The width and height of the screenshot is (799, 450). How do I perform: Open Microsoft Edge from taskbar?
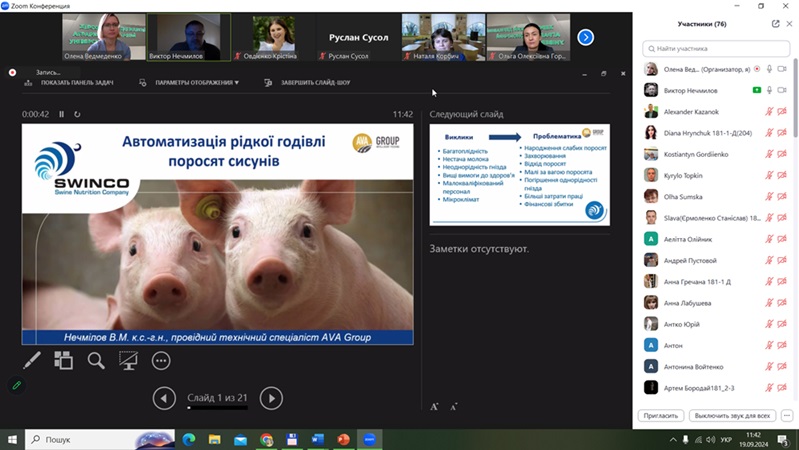pyautogui.click(x=189, y=439)
